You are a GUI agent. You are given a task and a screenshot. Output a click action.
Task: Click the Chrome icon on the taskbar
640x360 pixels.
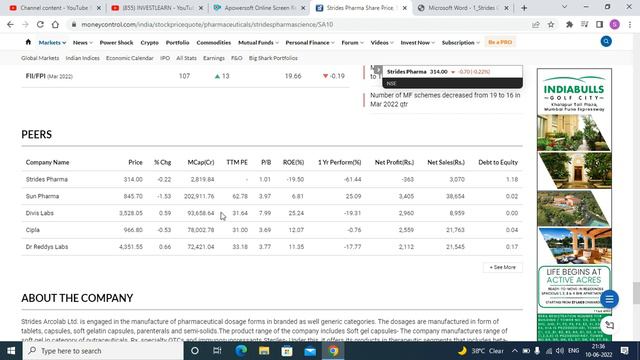point(333,351)
